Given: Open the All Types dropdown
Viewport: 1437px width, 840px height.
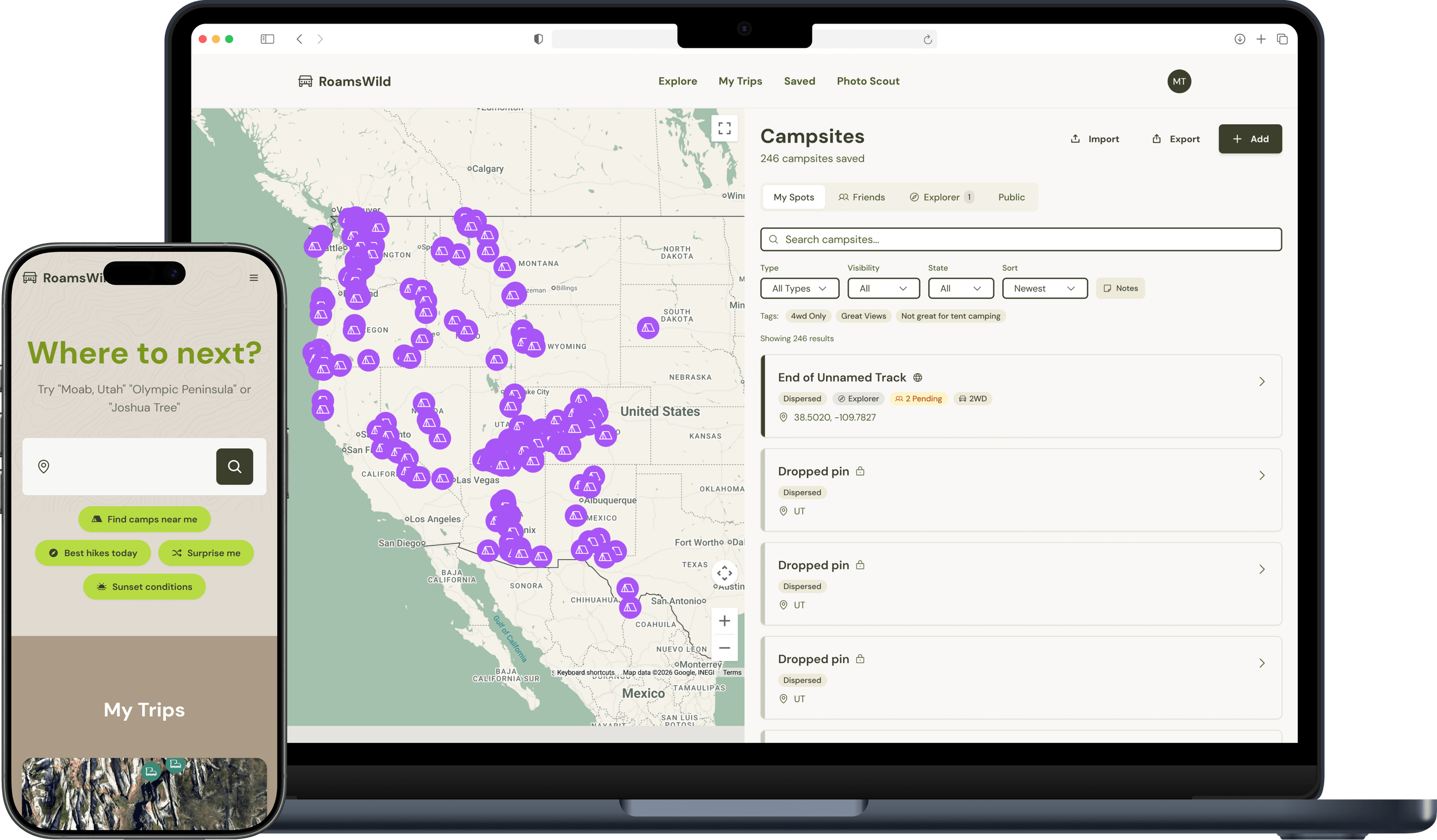Looking at the screenshot, I should point(800,288).
